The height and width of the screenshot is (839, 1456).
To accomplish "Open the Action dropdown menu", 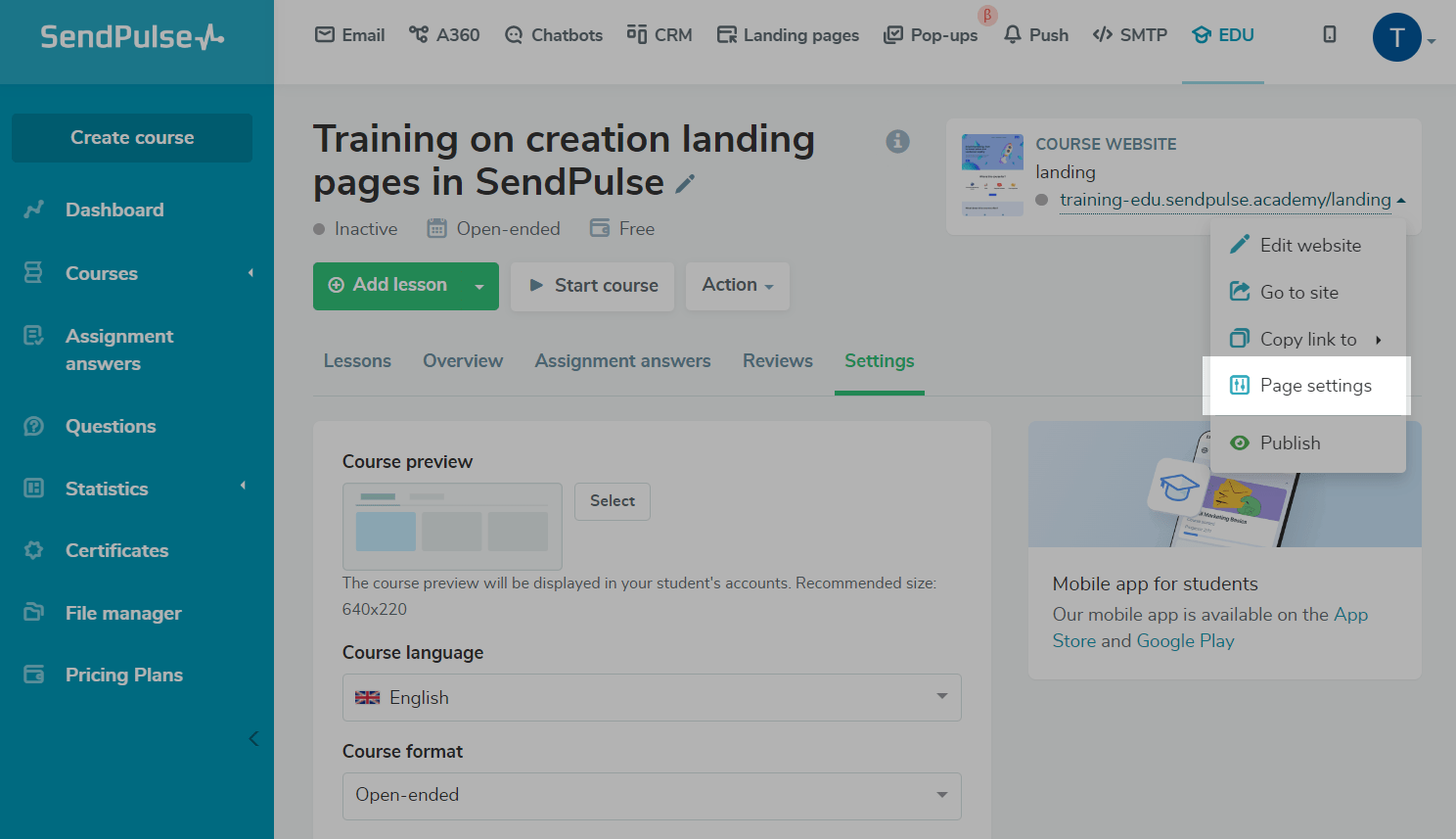I will tap(737, 286).
